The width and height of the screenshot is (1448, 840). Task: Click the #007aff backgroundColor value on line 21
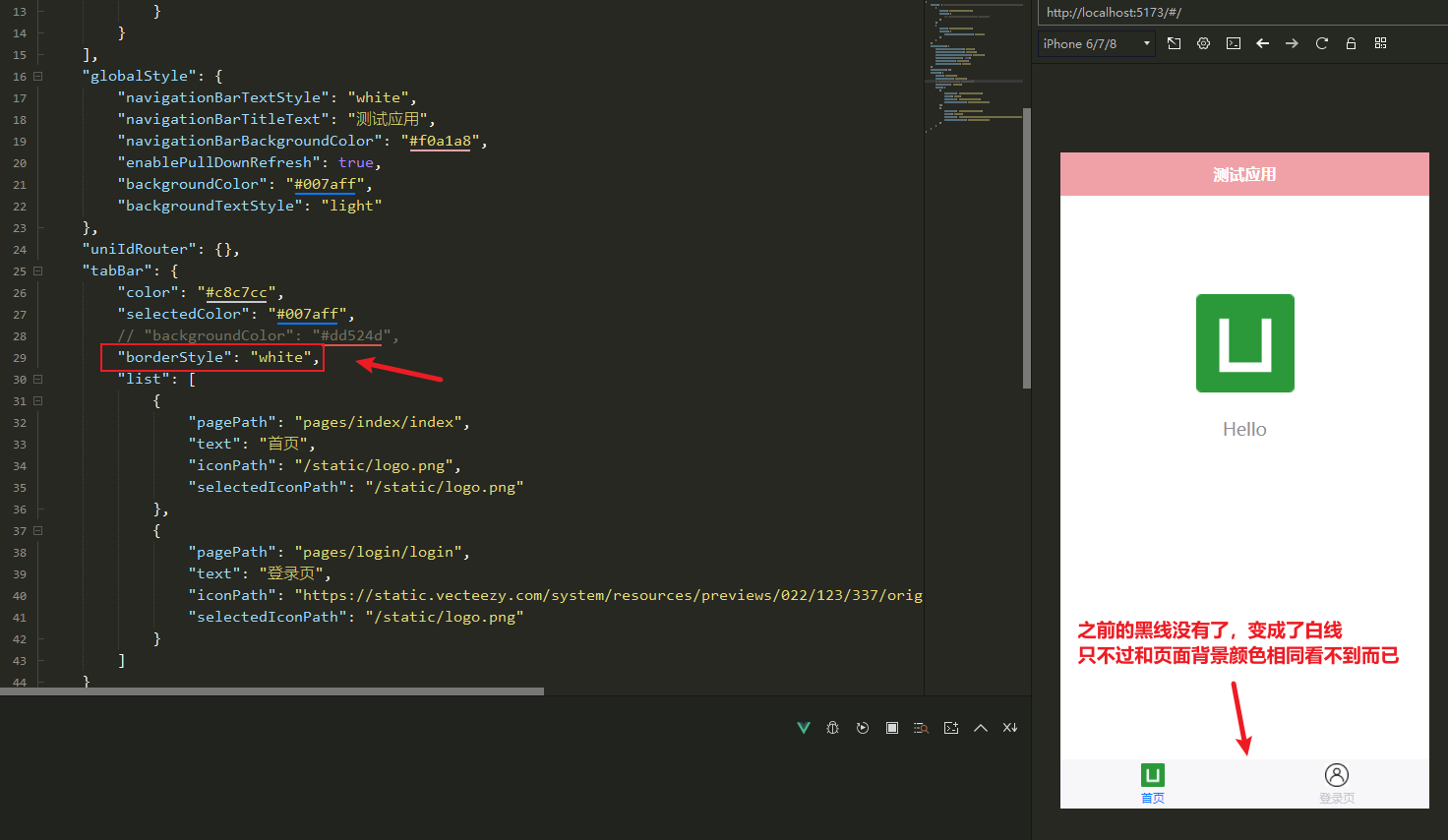click(x=326, y=184)
